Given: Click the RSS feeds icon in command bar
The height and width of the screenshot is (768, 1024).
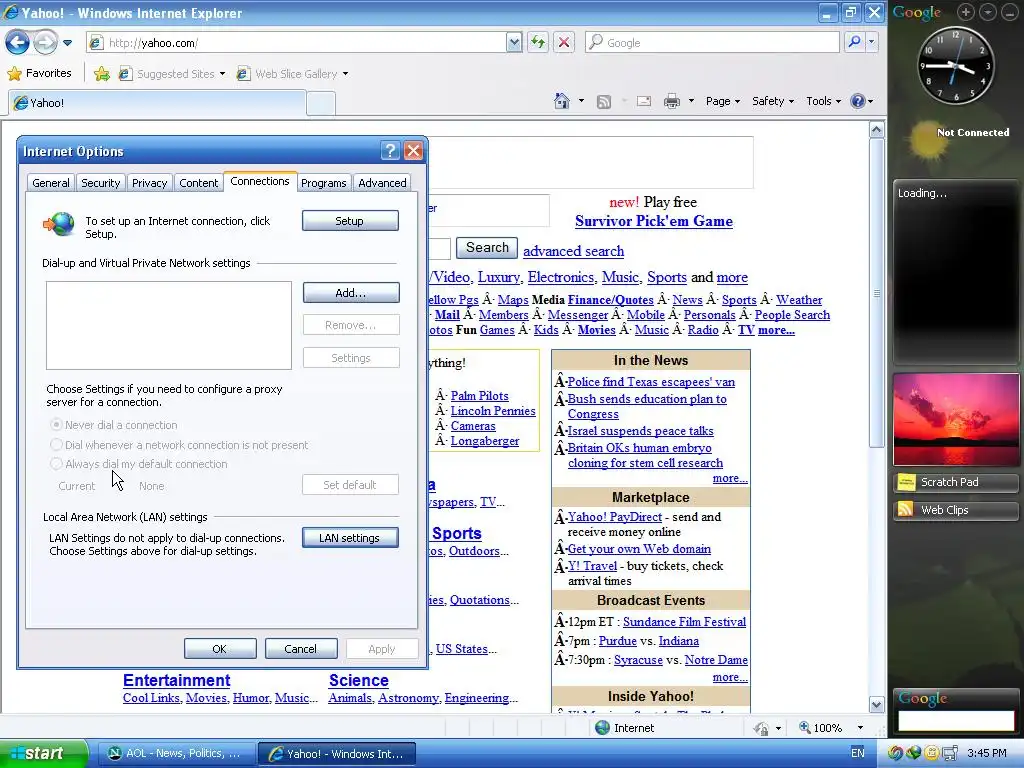Looking at the screenshot, I should (604, 101).
